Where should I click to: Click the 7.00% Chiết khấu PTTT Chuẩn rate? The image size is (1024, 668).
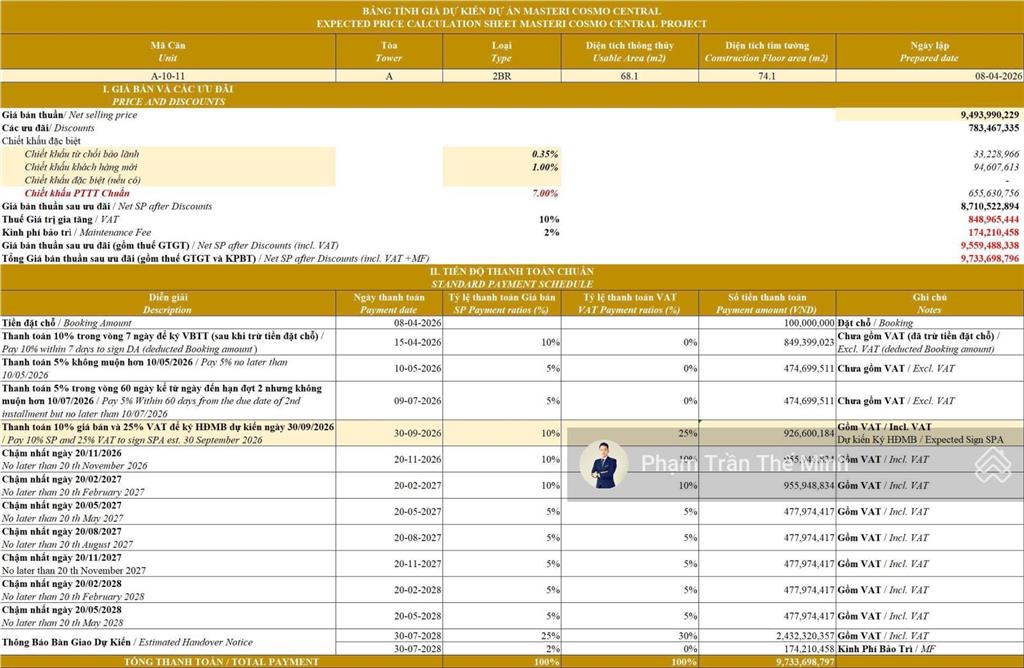click(545, 193)
